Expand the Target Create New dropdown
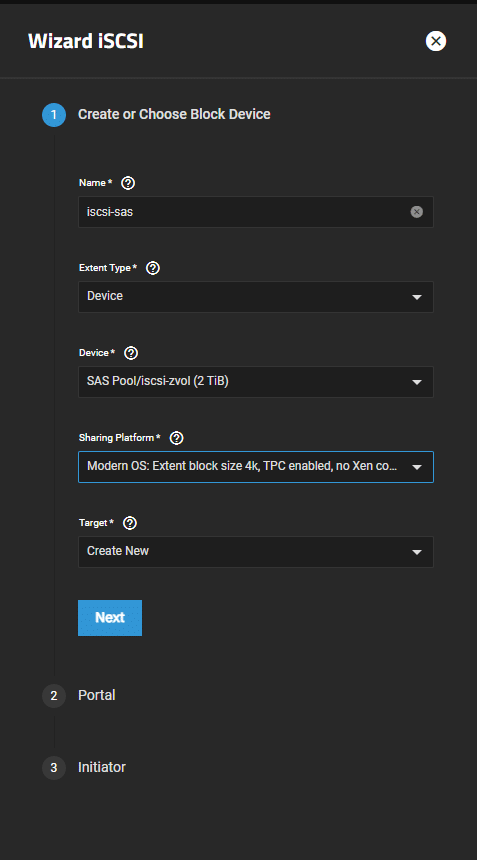The width and height of the screenshot is (477, 860). (256, 552)
